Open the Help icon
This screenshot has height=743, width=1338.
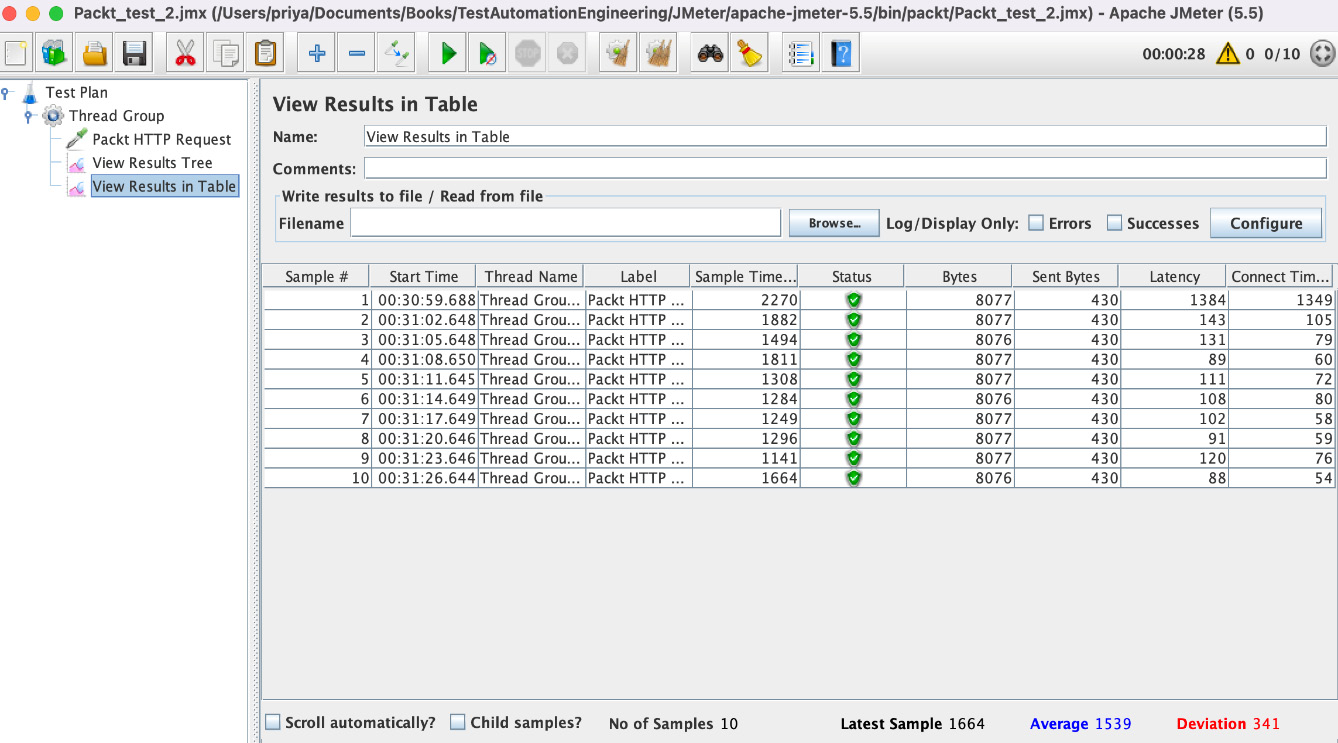coord(841,53)
